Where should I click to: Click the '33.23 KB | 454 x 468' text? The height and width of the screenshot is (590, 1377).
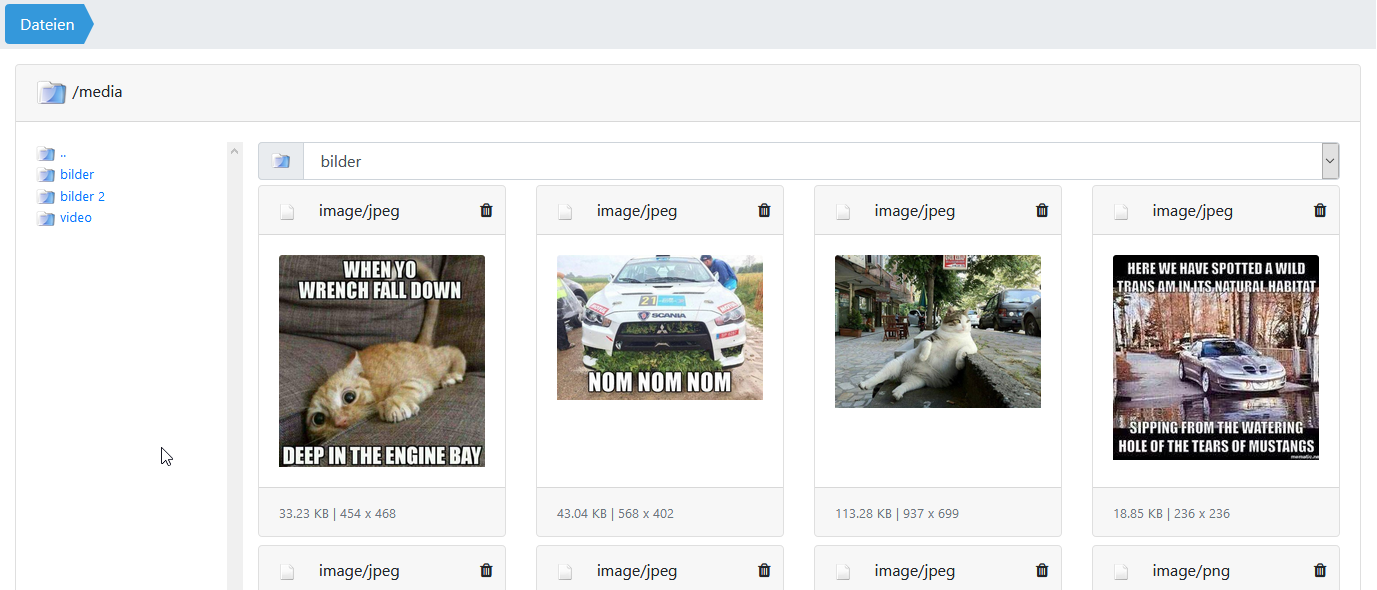coord(337,514)
